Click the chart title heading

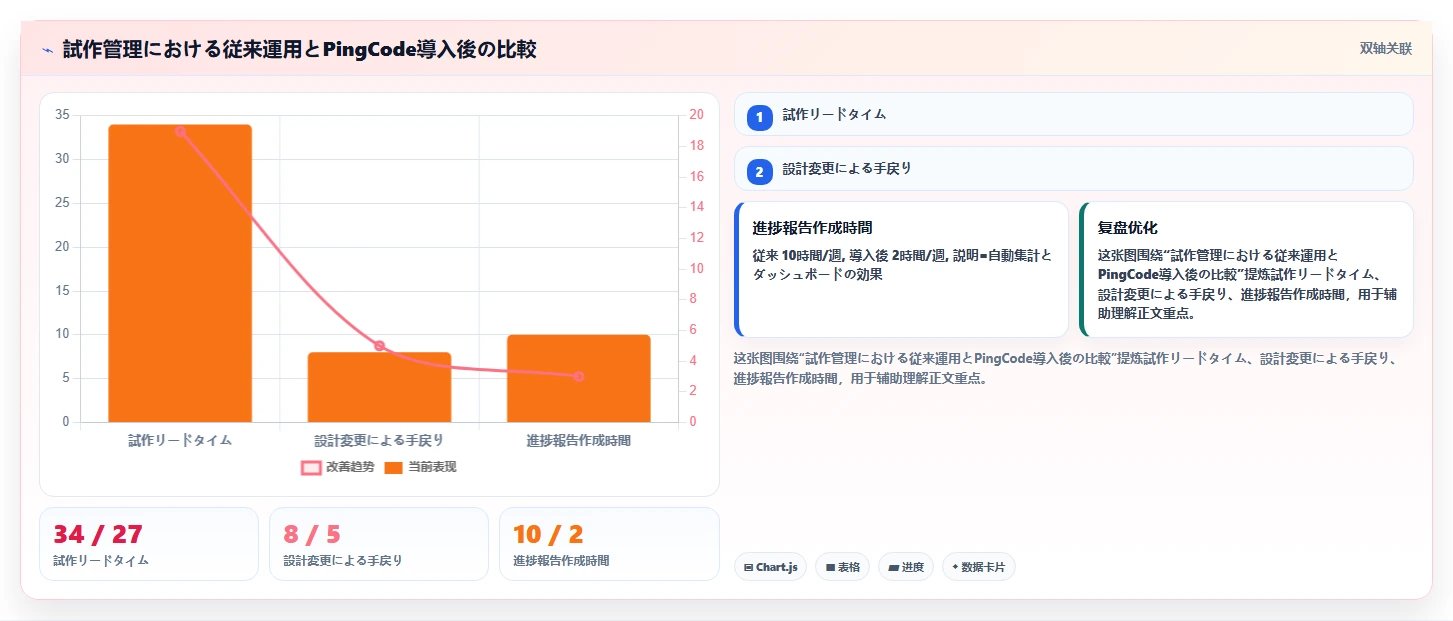pyautogui.click(x=300, y=49)
